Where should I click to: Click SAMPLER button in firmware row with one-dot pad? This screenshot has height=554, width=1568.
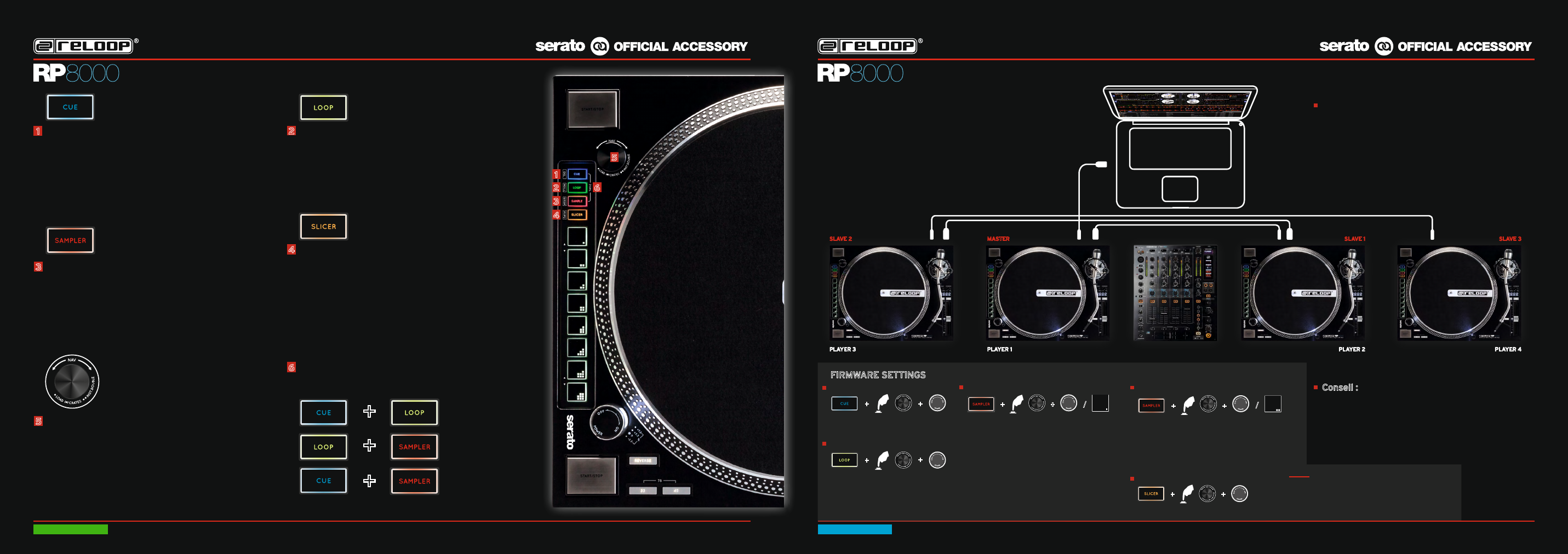tap(981, 404)
